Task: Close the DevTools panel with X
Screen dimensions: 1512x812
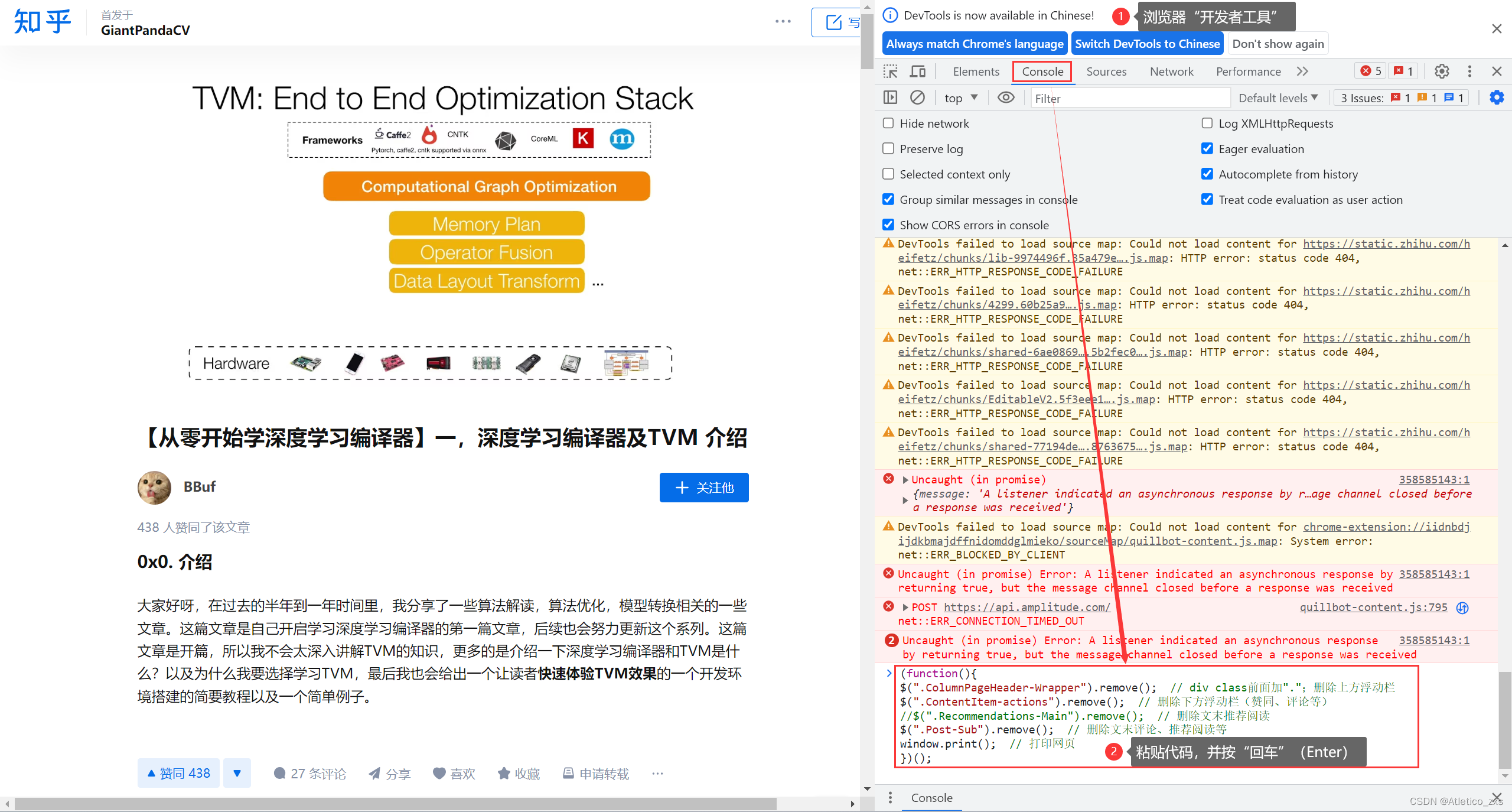Action: point(1497,72)
